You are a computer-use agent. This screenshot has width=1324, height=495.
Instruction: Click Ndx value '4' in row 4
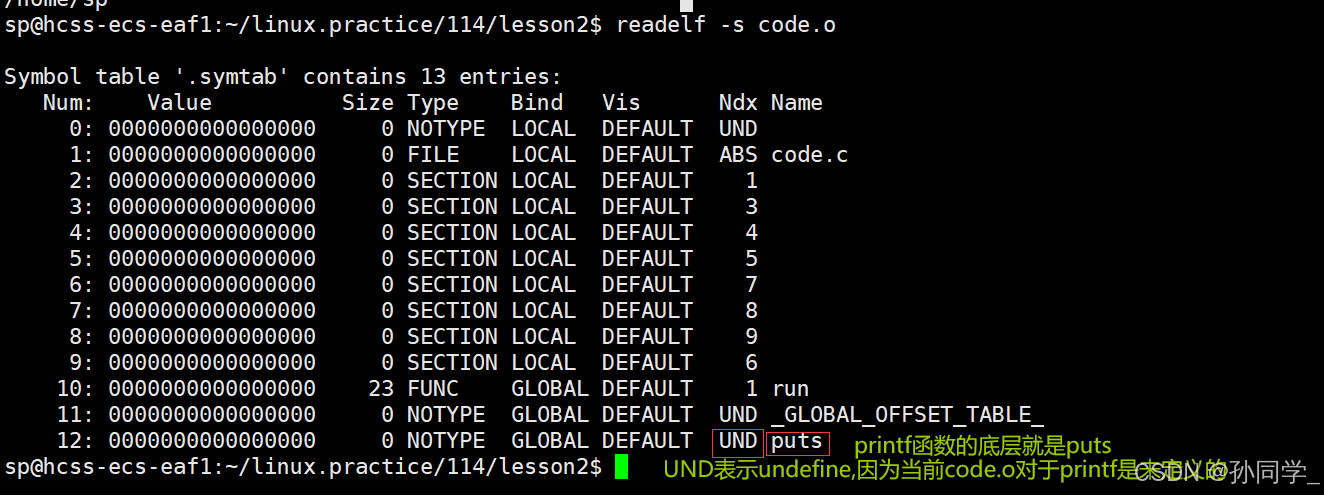point(751,233)
